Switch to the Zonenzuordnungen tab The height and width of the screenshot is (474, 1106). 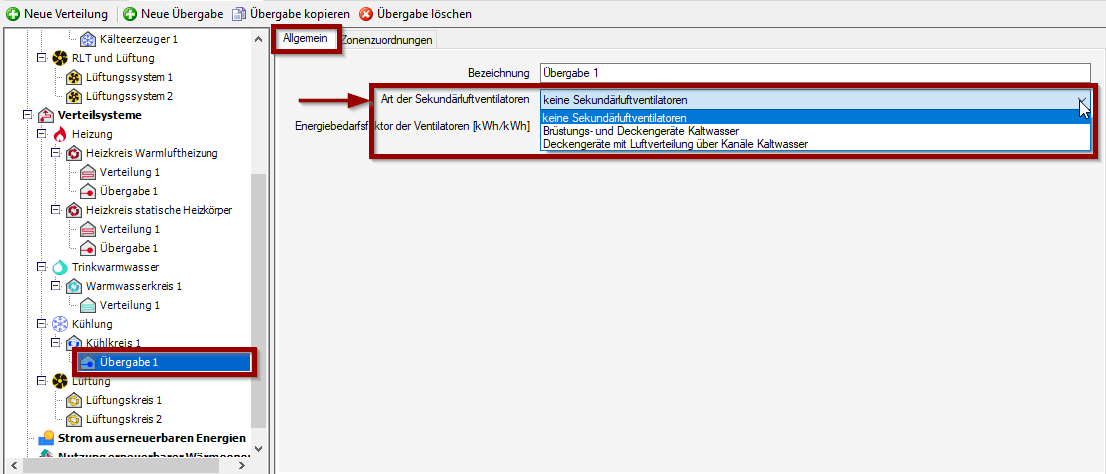pyautogui.click(x=387, y=40)
